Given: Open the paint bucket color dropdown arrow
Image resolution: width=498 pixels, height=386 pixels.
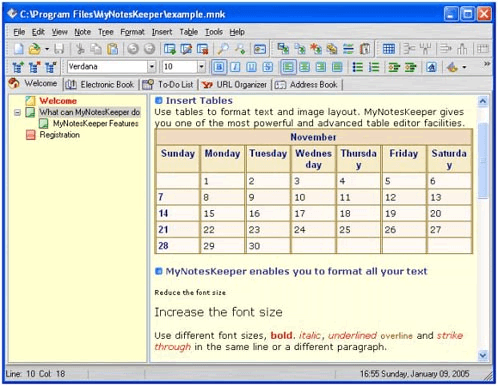Looking at the screenshot, I should coord(464,68).
